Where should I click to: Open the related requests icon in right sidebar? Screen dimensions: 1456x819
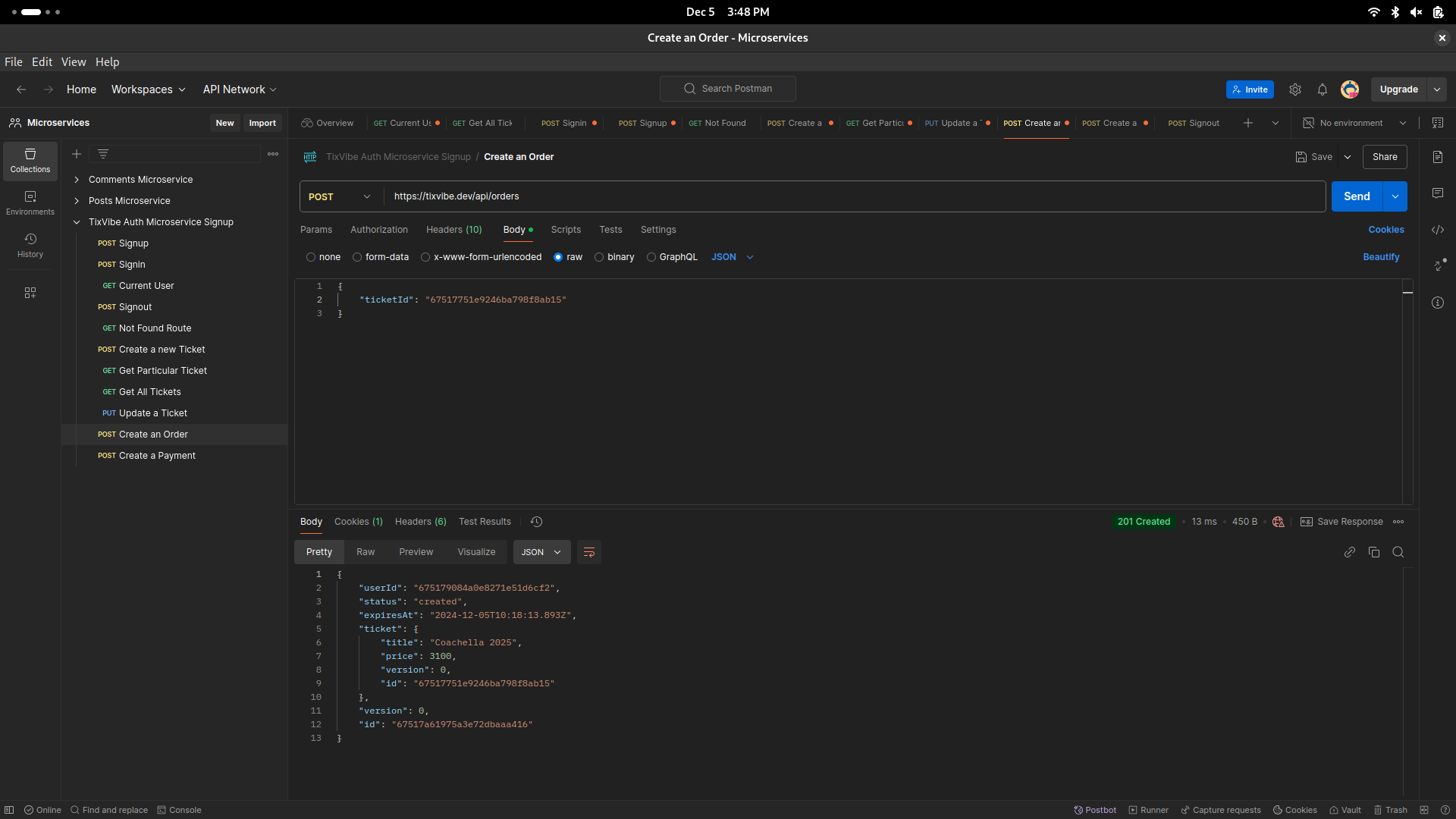(x=1439, y=265)
